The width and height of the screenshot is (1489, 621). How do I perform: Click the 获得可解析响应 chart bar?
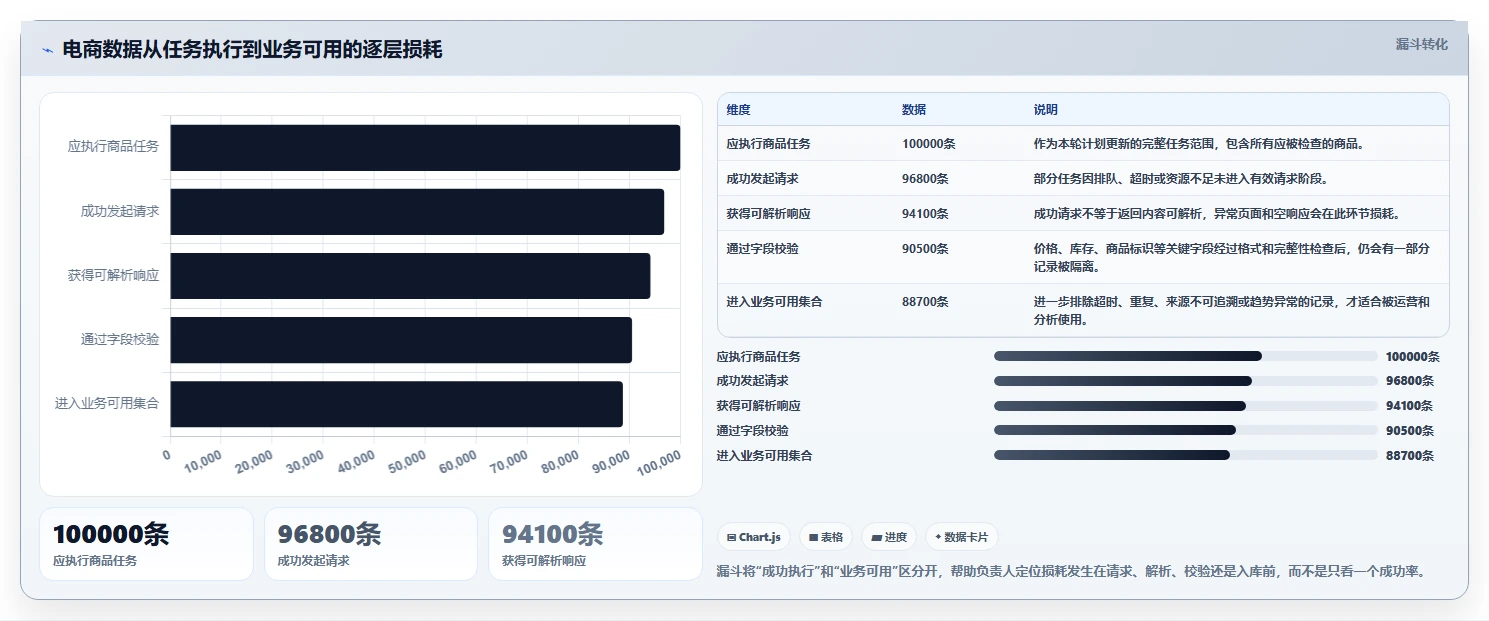pos(410,276)
